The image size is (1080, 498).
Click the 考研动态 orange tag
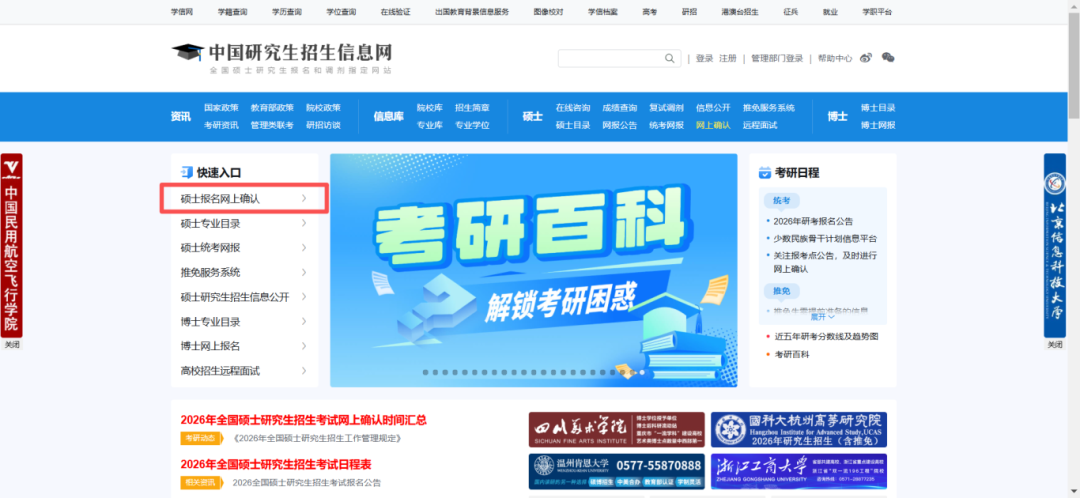click(x=202, y=438)
